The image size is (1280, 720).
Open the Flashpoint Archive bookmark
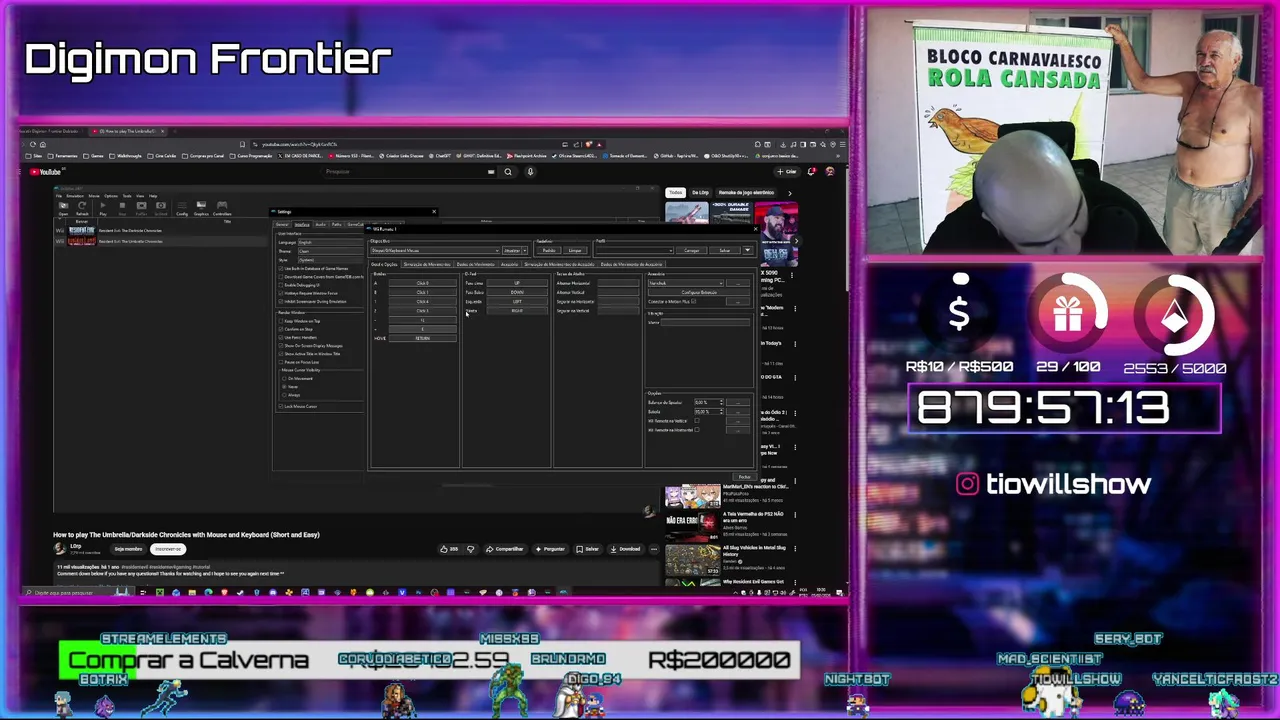point(526,156)
